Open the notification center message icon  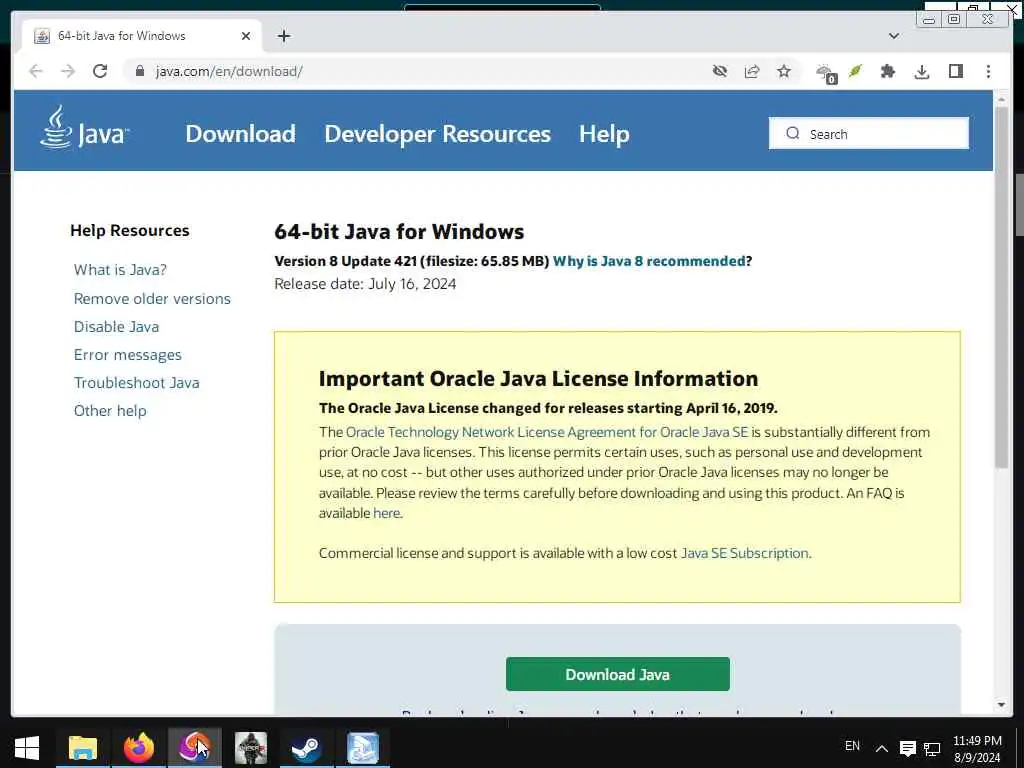click(x=907, y=748)
